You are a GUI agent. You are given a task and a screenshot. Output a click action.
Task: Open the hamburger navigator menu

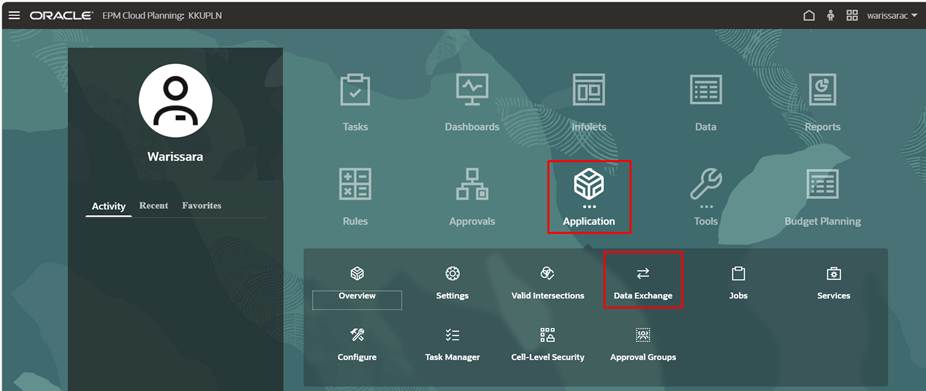[x=14, y=15]
